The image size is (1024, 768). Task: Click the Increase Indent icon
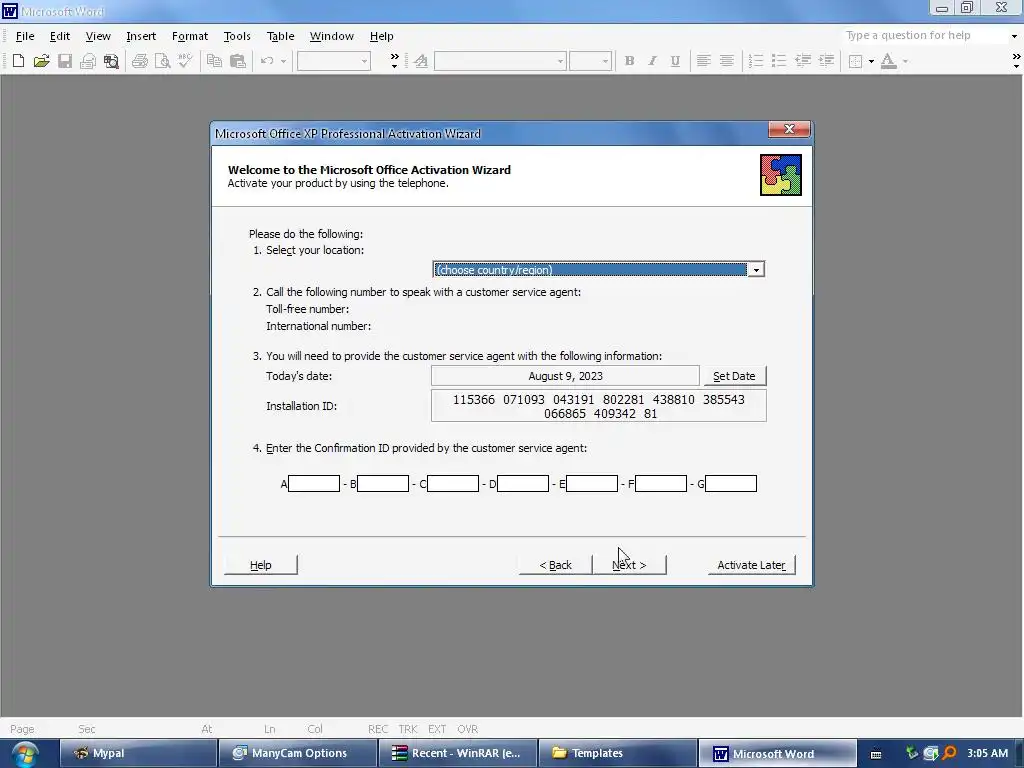coord(826,61)
